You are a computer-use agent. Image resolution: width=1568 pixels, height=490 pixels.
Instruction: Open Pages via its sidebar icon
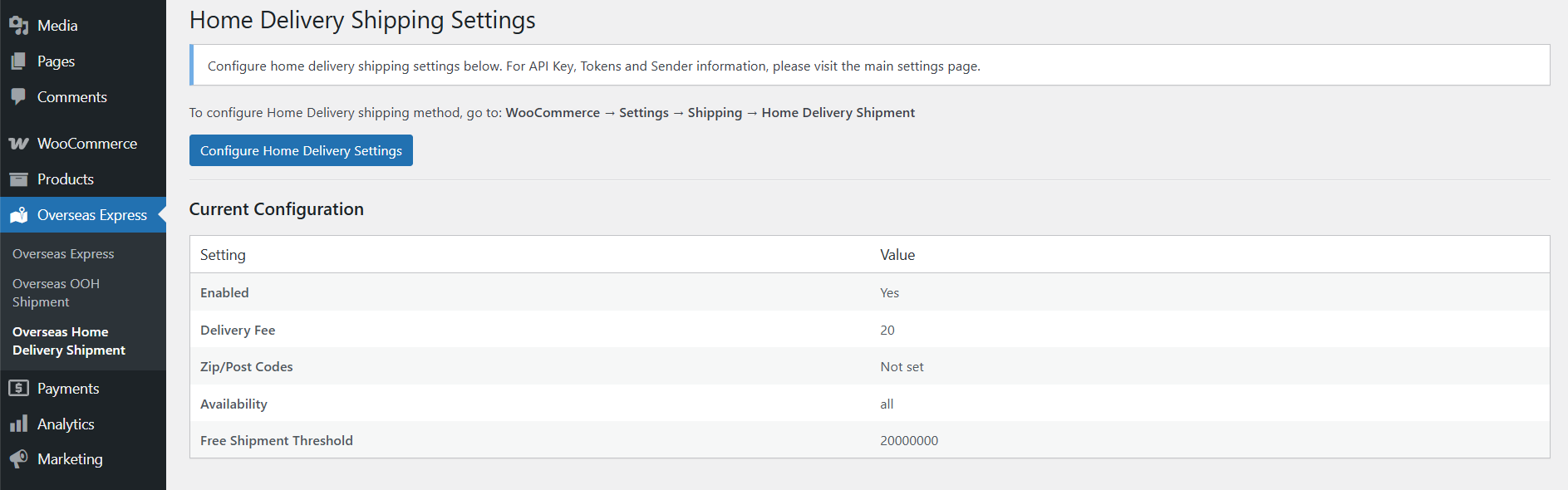19,60
